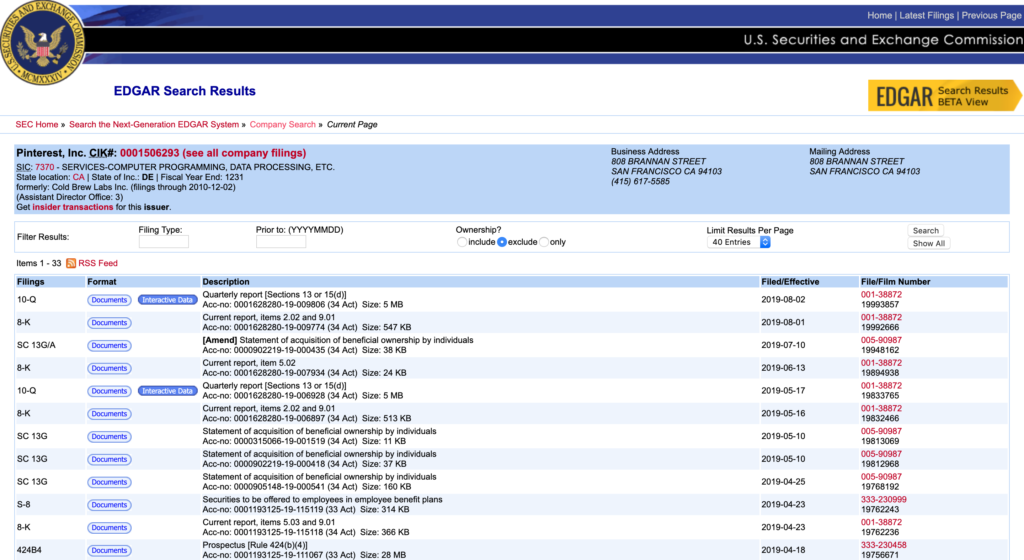
Task: Open Documents for SC 13G filed 2019-04-25
Action: pos(109,483)
